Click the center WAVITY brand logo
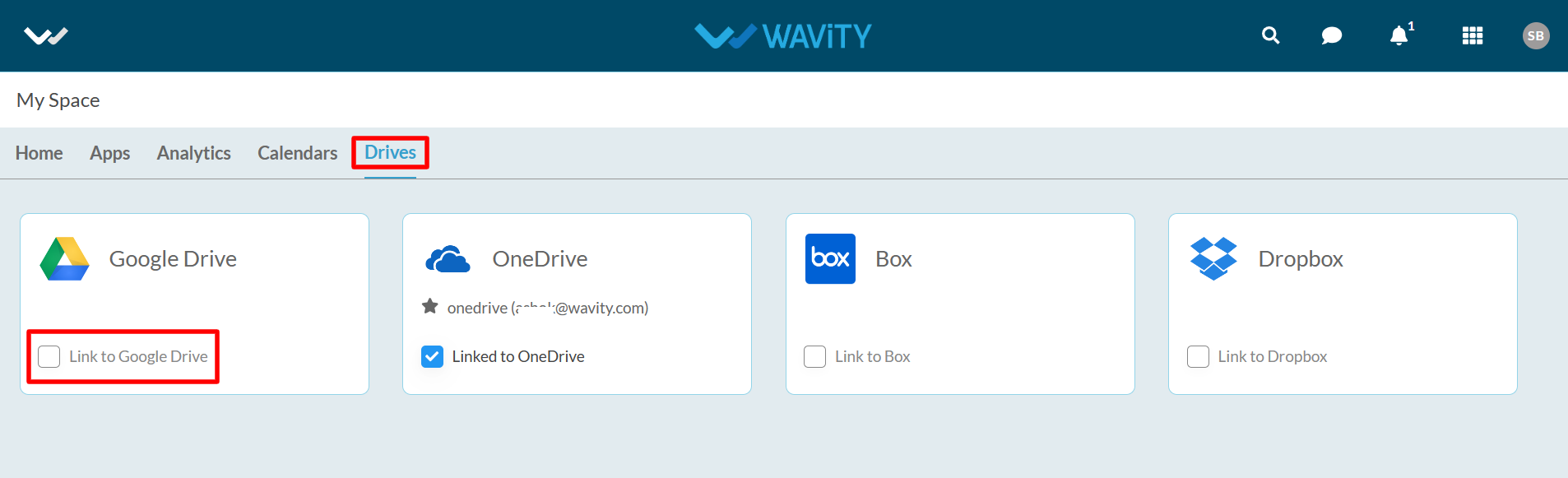Image resolution: width=1568 pixels, height=478 pixels. [783, 36]
